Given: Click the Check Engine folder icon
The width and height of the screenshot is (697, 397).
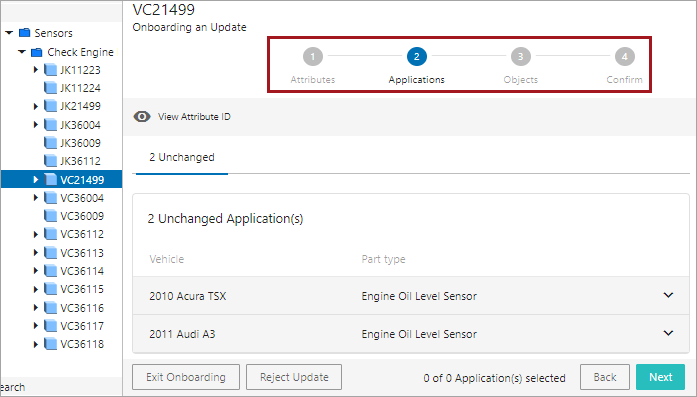Looking at the screenshot, I should tap(37, 52).
